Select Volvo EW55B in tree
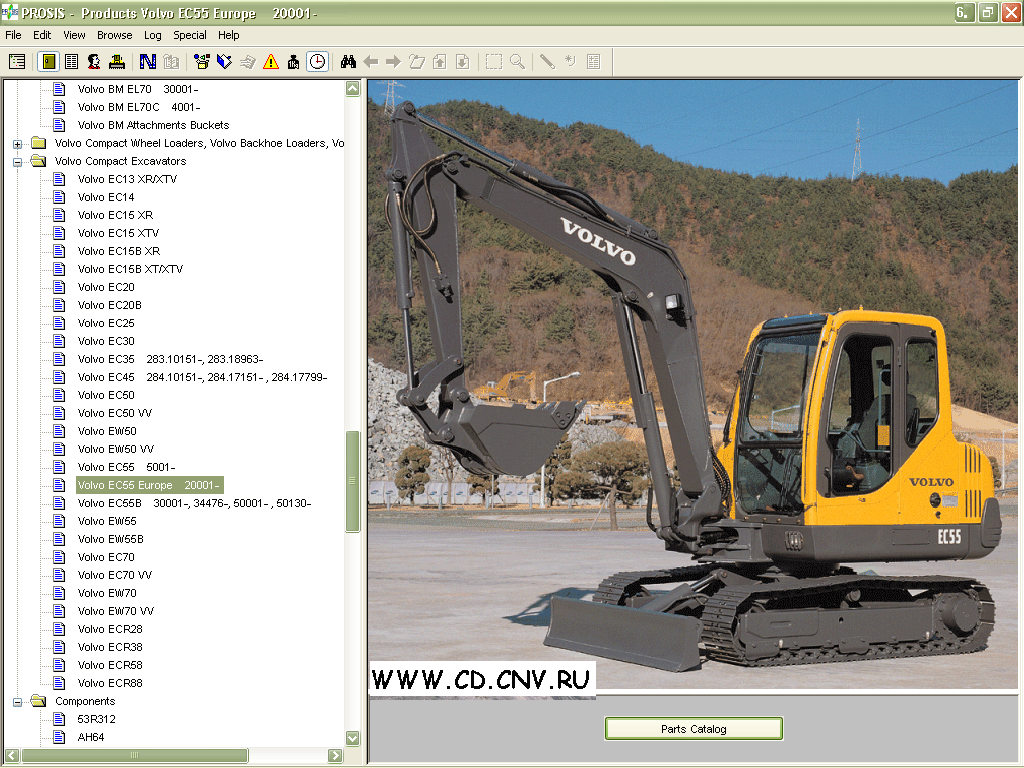The width and height of the screenshot is (1024, 768). pos(110,539)
